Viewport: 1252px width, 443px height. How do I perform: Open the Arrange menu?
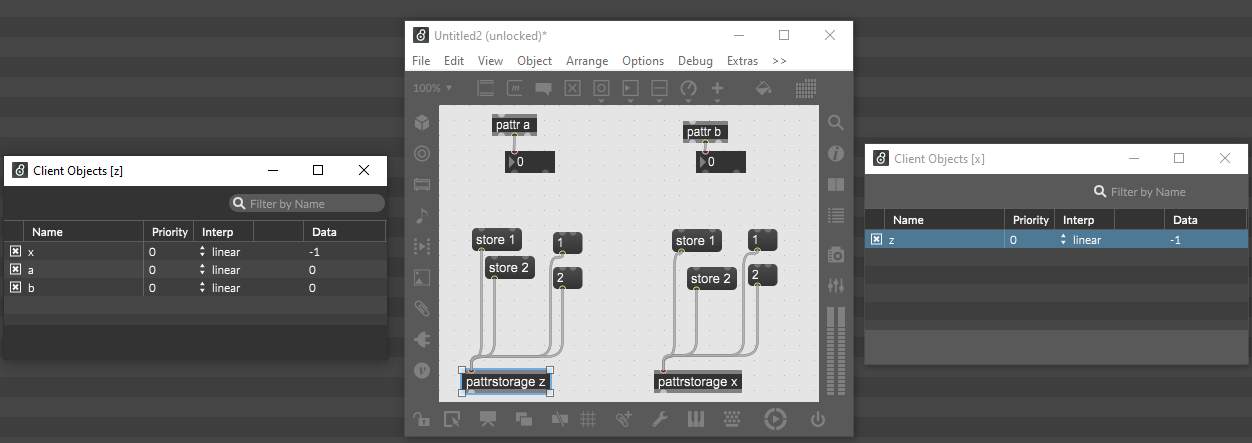tap(587, 61)
